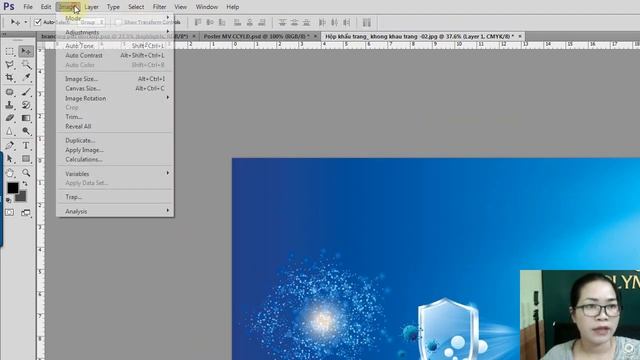Screen dimensions: 640x360
Task: Open the Layer menu
Action: tap(91, 7)
